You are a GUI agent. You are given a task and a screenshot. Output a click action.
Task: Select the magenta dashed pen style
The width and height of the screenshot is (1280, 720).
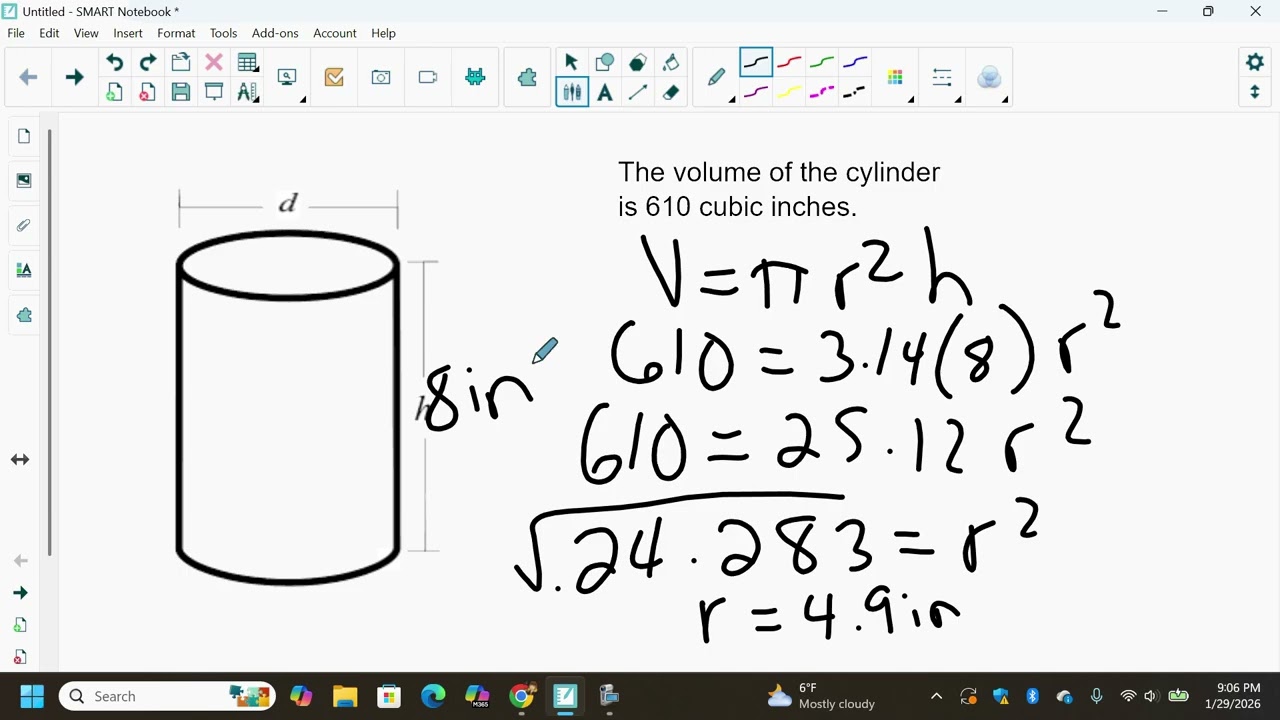point(822,93)
